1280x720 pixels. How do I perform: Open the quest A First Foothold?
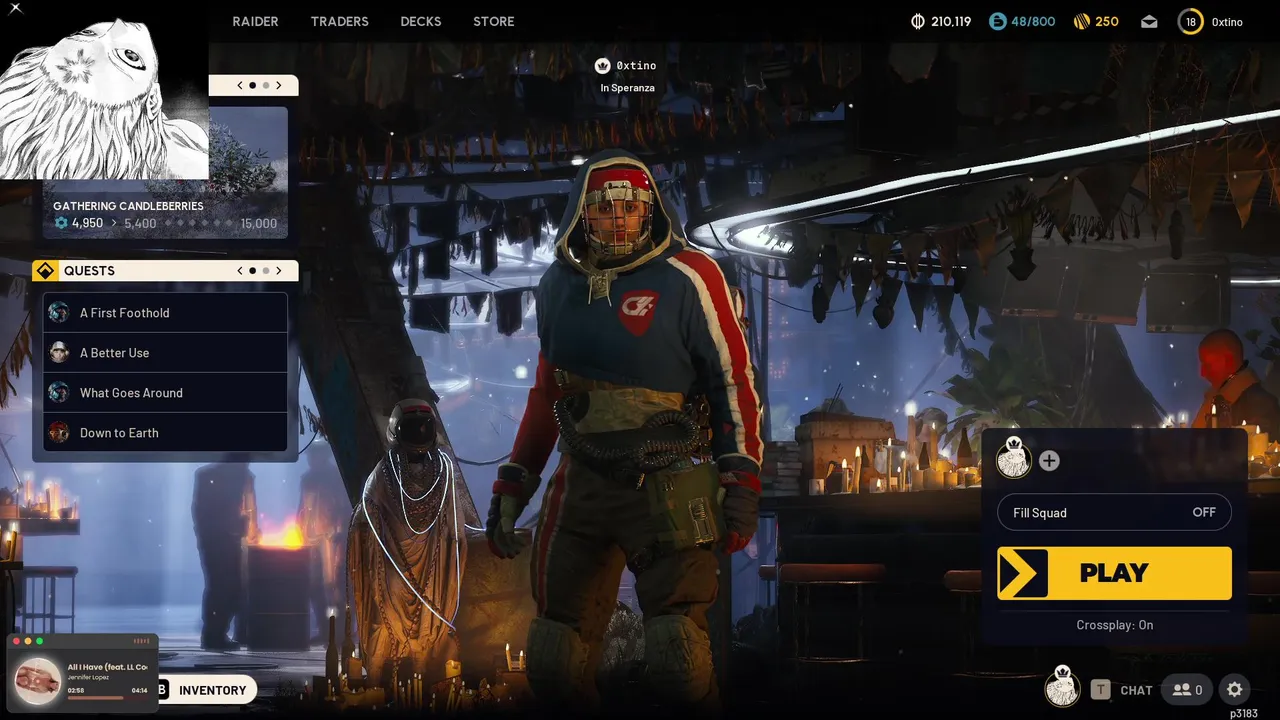click(x=166, y=313)
